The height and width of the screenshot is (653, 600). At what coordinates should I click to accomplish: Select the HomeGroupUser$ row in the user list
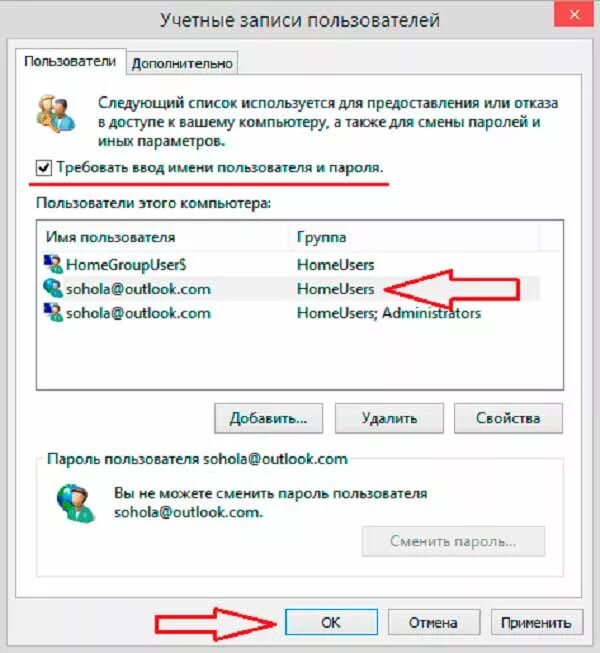coord(290,264)
